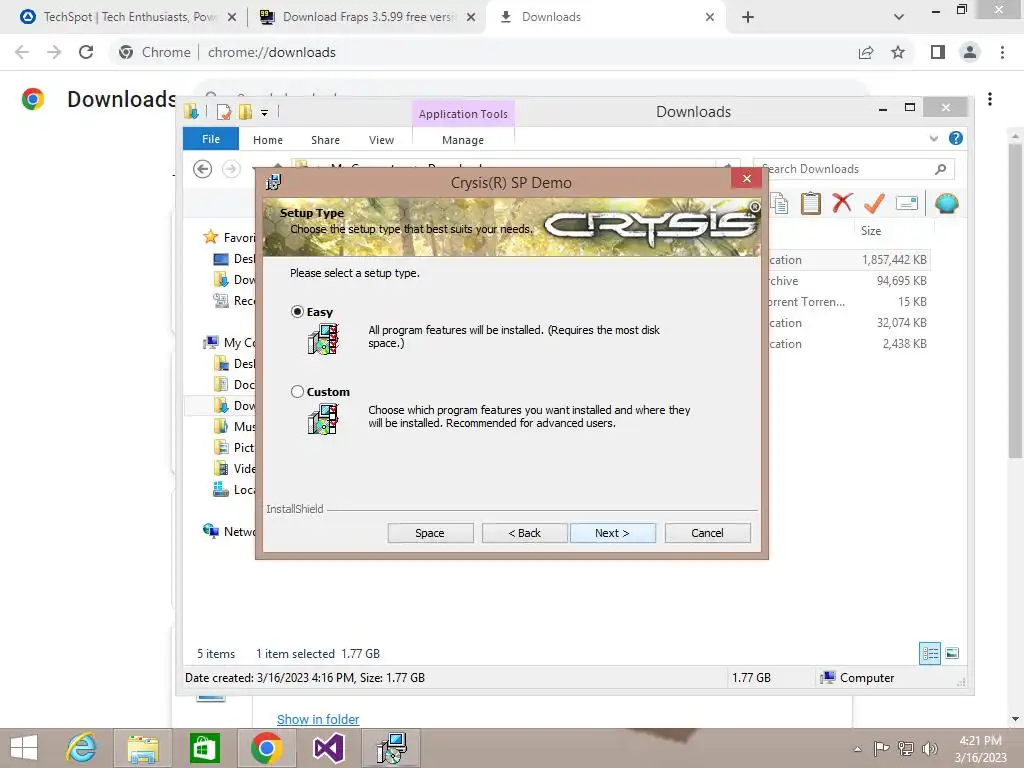Launch Internet Explorer from the taskbar

[82, 748]
